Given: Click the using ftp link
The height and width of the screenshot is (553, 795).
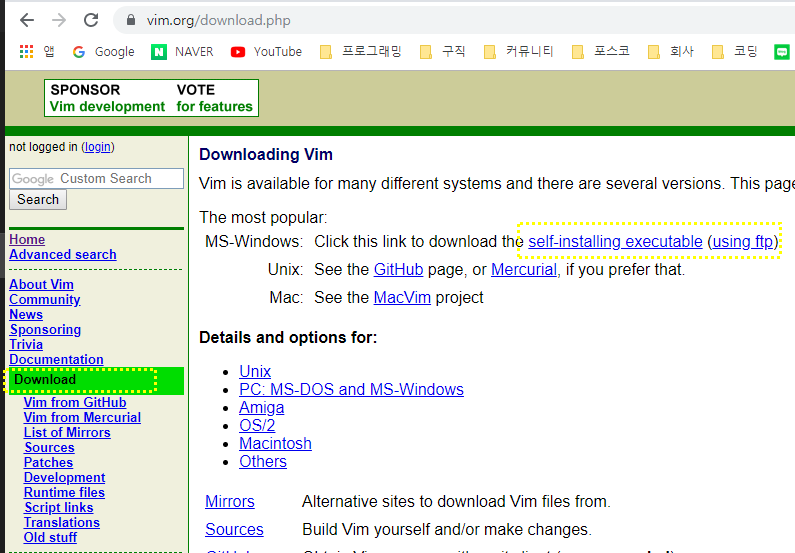Looking at the screenshot, I should [x=743, y=242].
